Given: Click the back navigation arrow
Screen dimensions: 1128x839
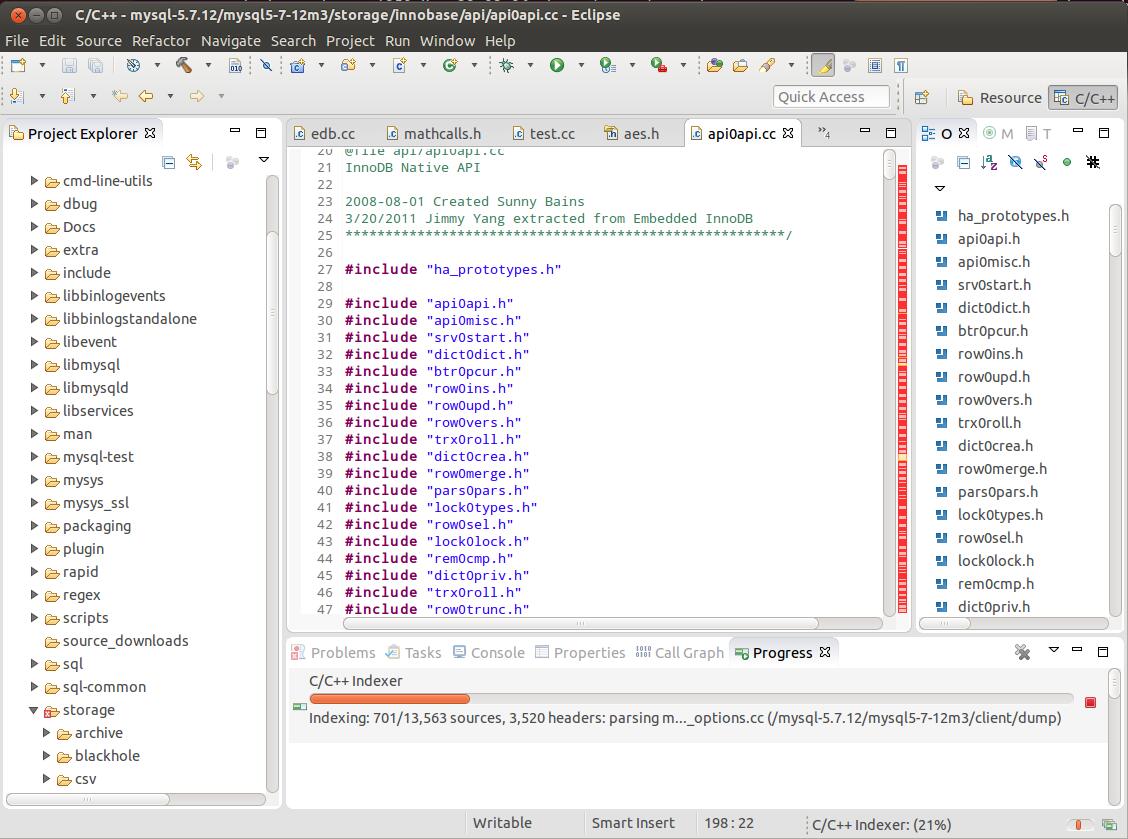Looking at the screenshot, I should coord(146,96).
